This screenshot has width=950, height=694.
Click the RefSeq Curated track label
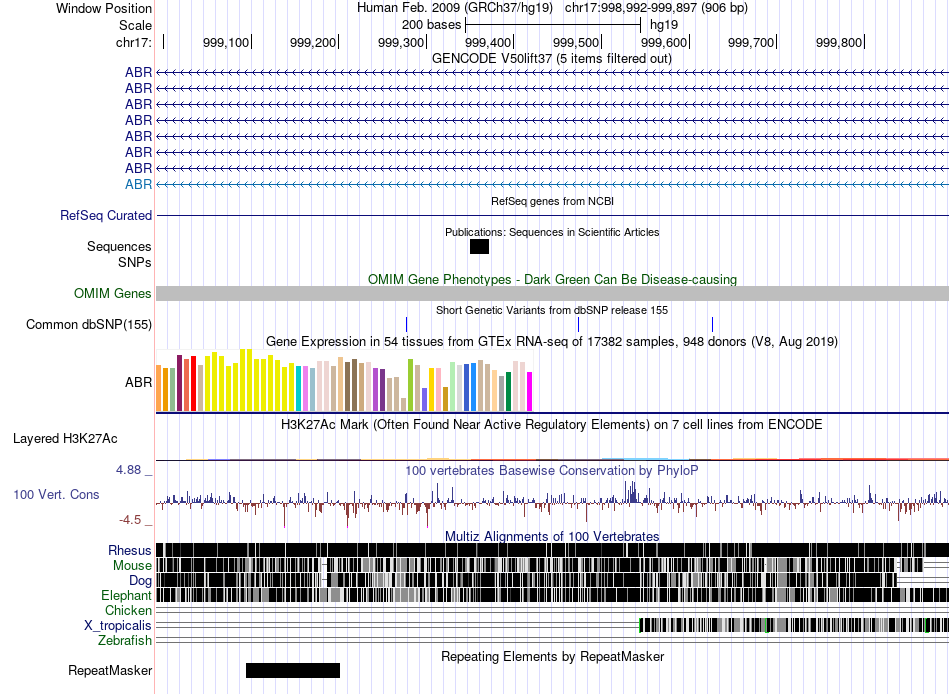(106, 216)
